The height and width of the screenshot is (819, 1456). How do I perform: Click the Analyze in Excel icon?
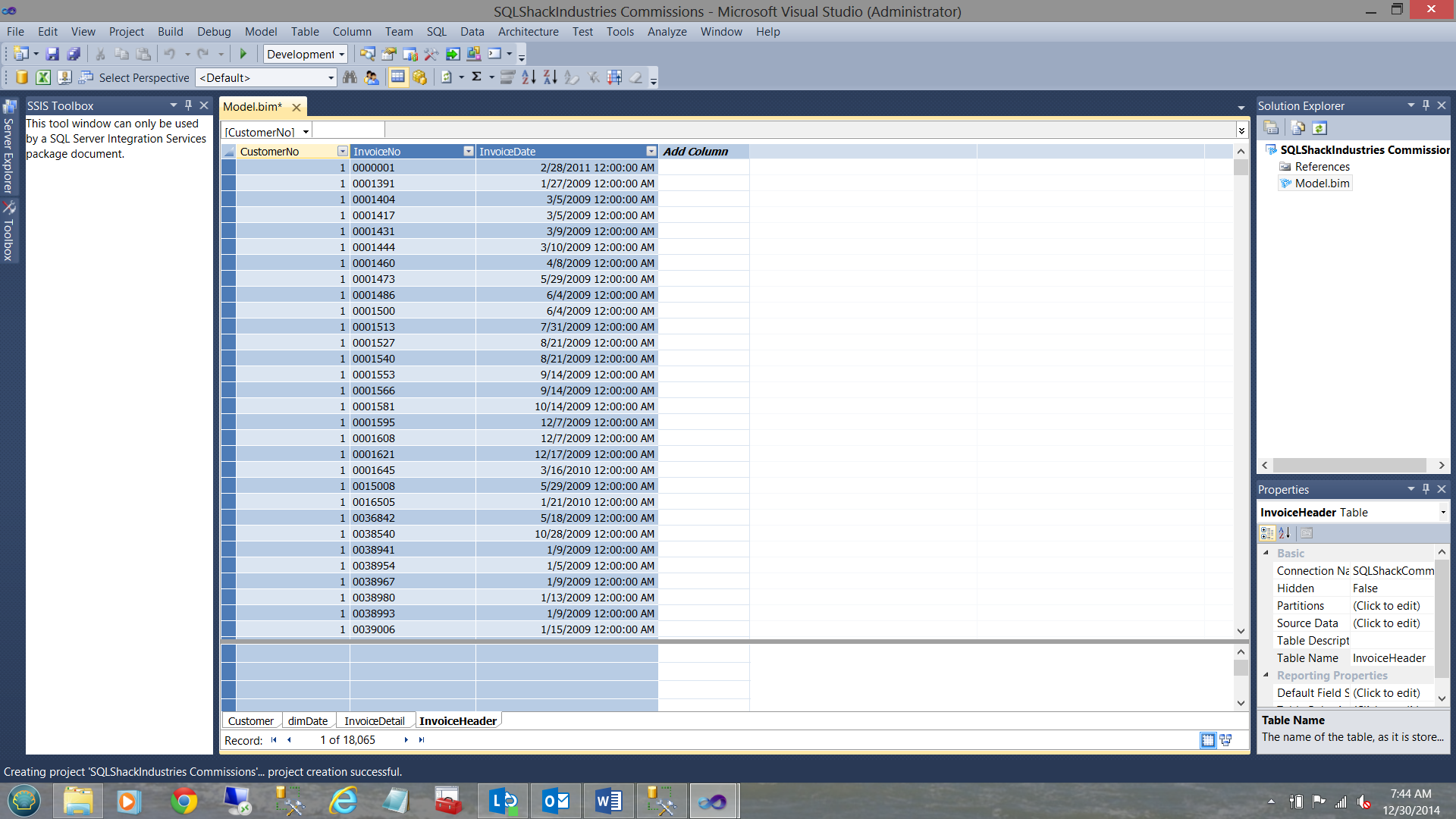pyautogui.click(x=43, y=77)
